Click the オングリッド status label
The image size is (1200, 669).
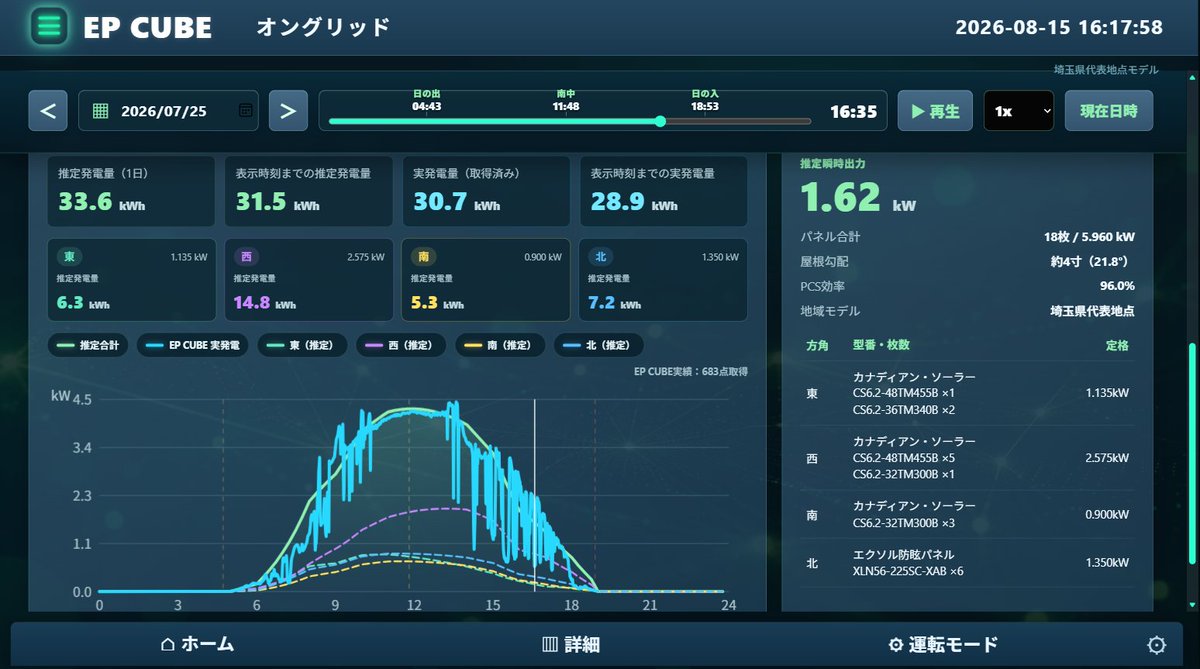pos(323,27)
